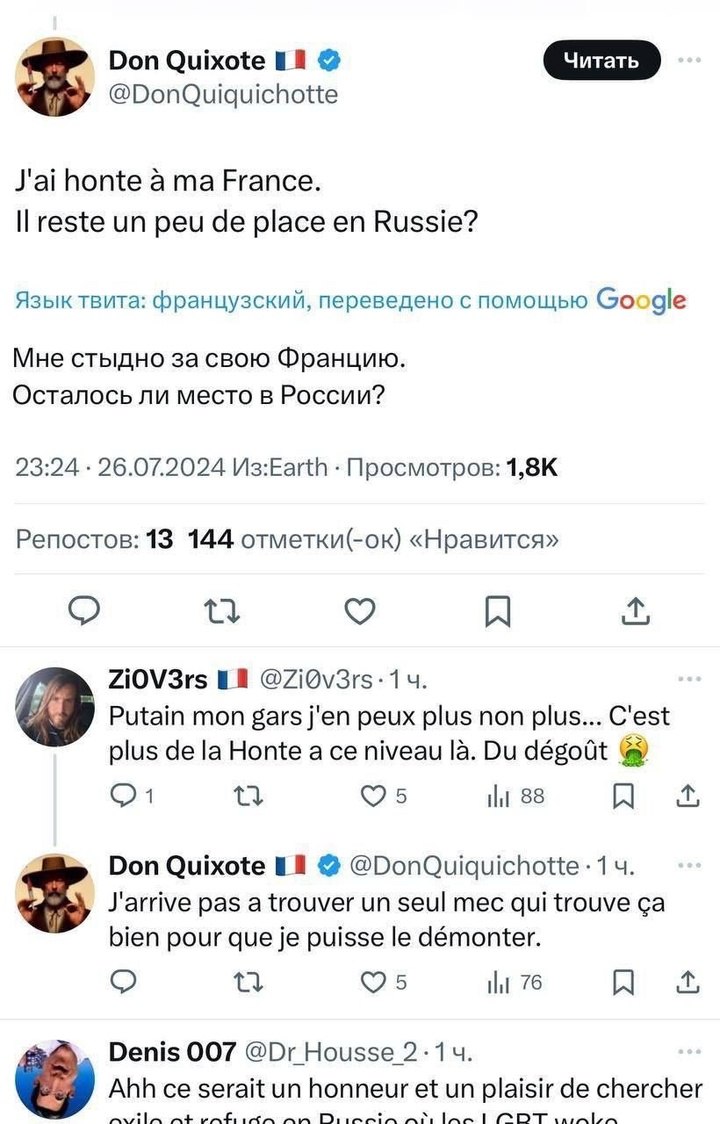
Task: Open more options on Denis 007 reply
Action: (x=689, y=1052)
